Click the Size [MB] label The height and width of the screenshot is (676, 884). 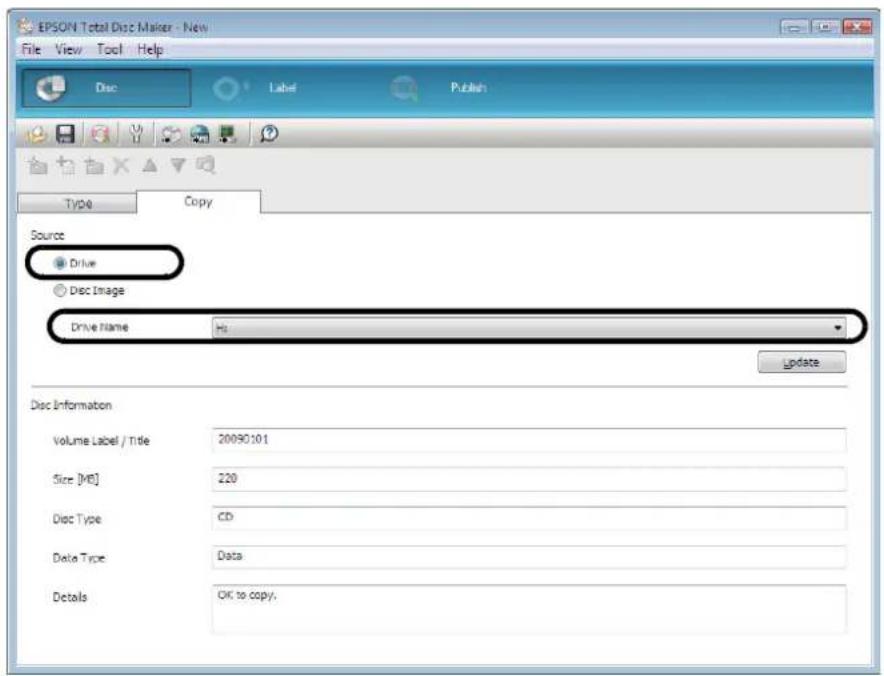coord(76,479)
